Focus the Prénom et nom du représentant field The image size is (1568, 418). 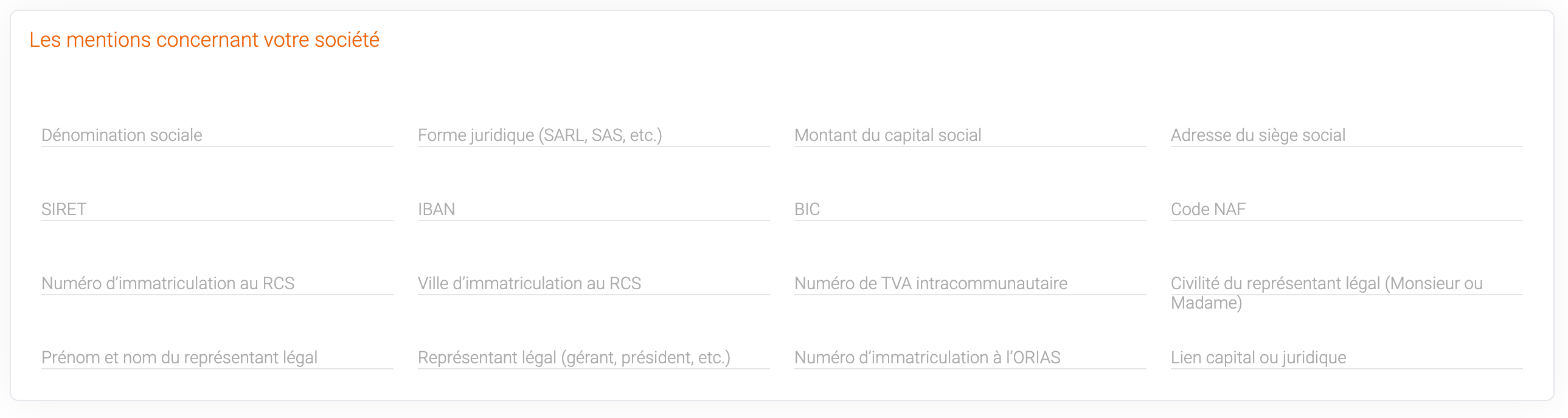pos(217,358)
